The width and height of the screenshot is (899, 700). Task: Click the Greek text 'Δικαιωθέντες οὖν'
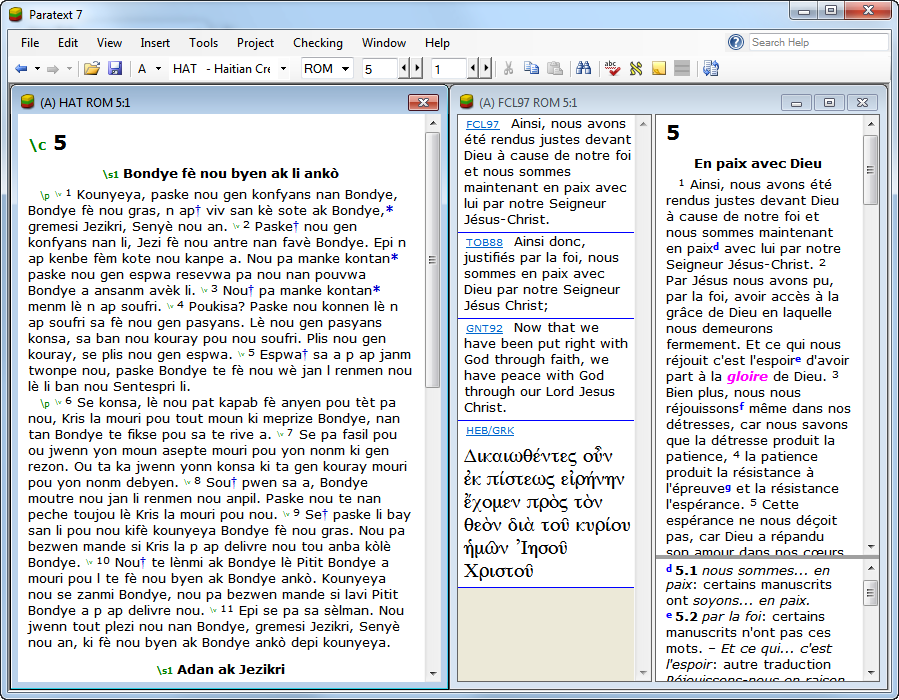pos(538,456)
